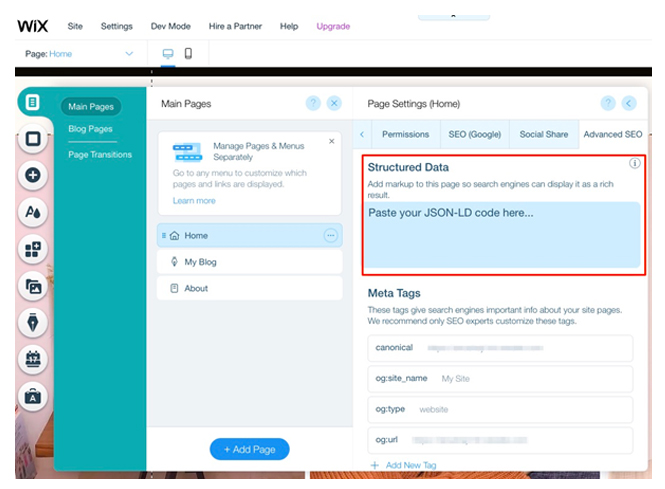Open the Ascend business bag icon
This screenshot has height=489, width=665.
click(33, 397)
